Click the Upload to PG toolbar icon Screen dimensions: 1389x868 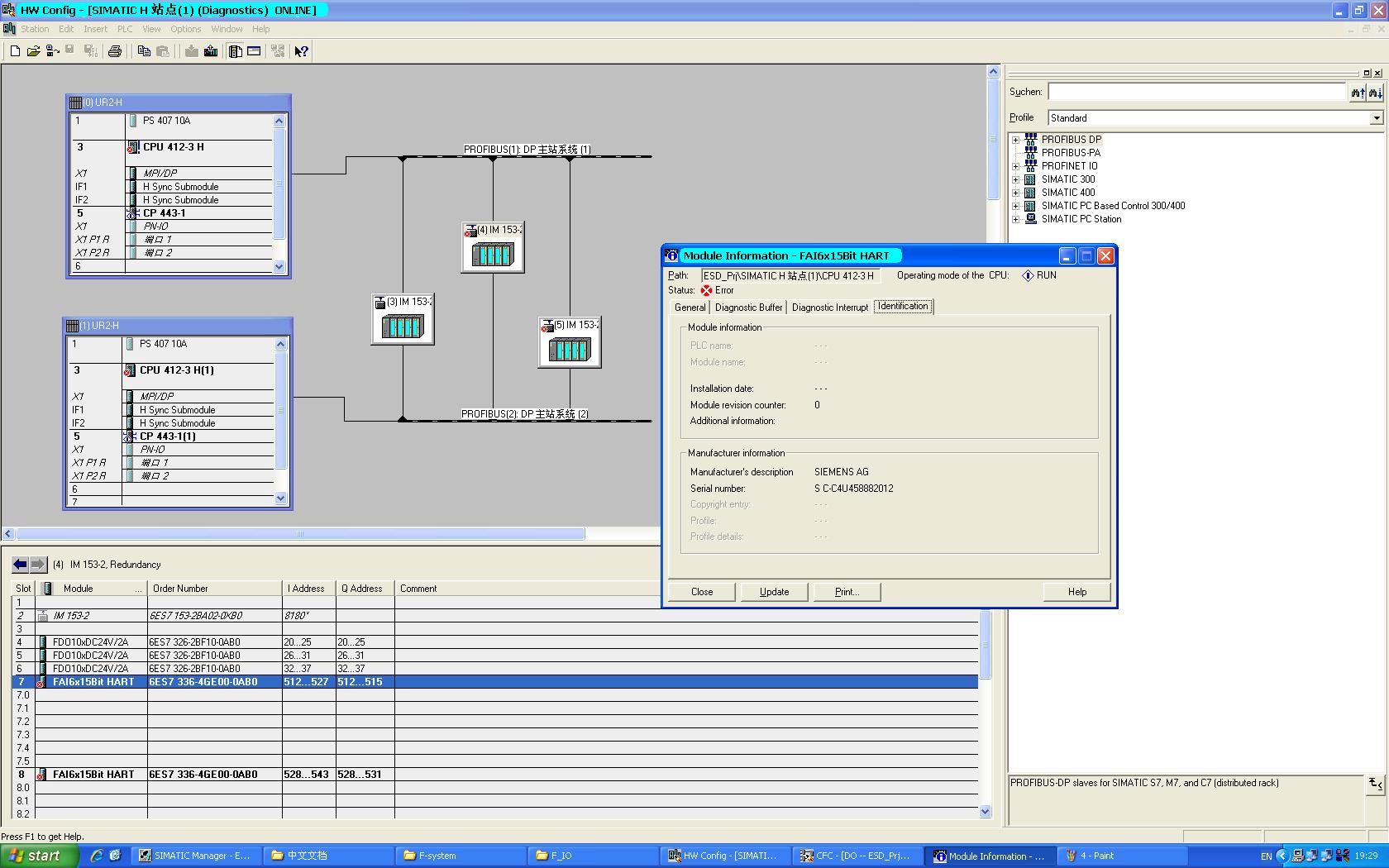point(211,51)
